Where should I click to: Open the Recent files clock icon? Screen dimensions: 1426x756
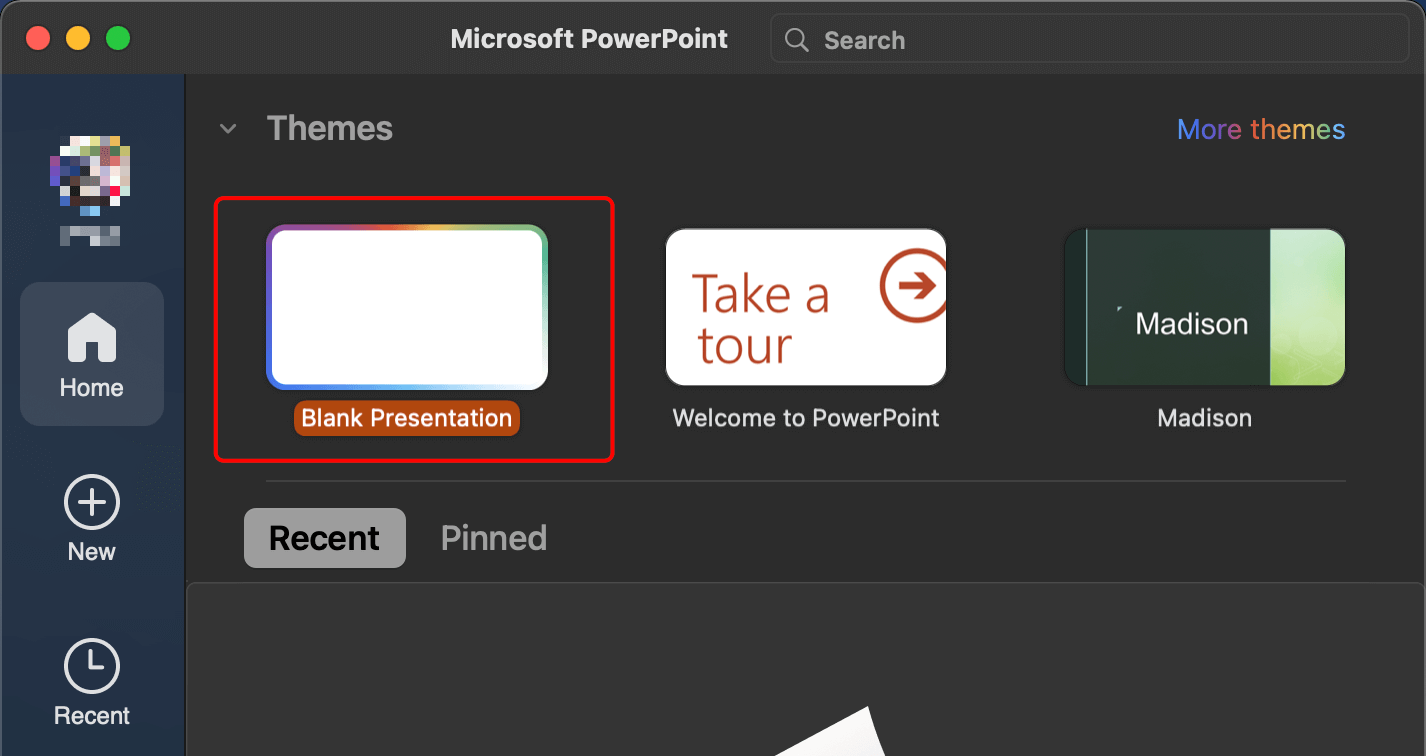point(92,666)
